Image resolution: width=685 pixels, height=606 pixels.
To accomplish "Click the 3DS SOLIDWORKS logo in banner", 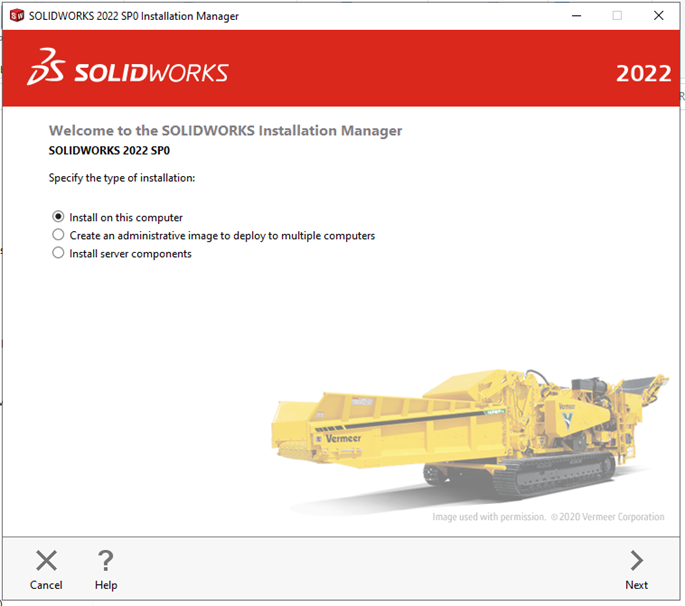I will point(128,67).
